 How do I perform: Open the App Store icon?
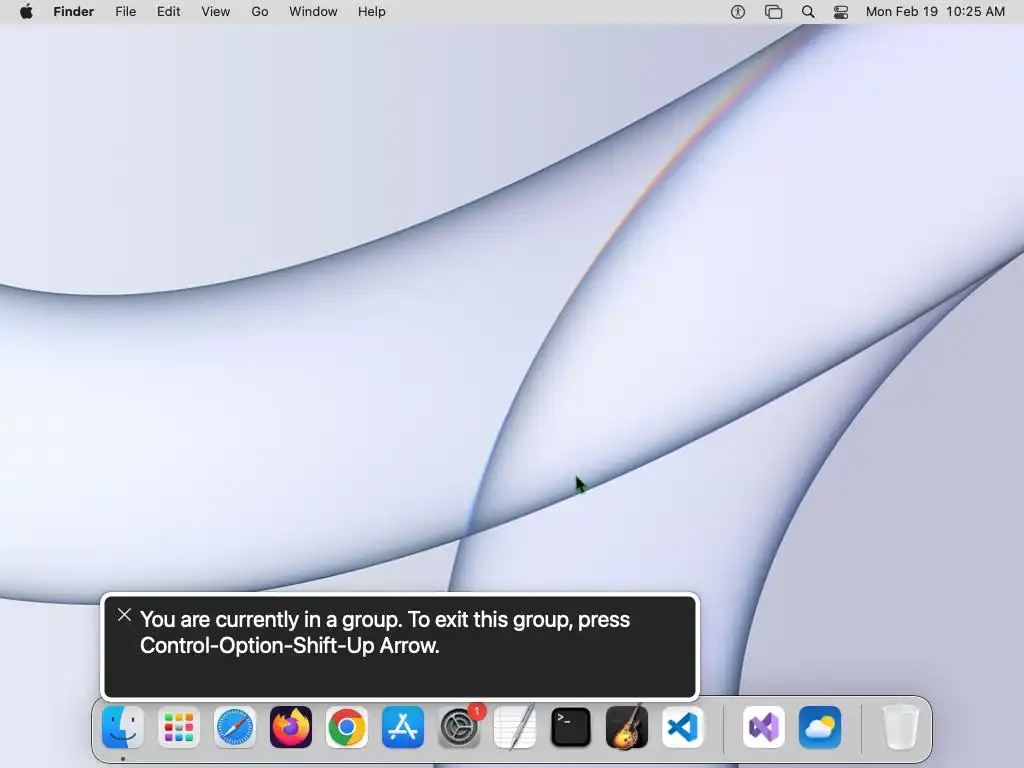click(403, 727)
